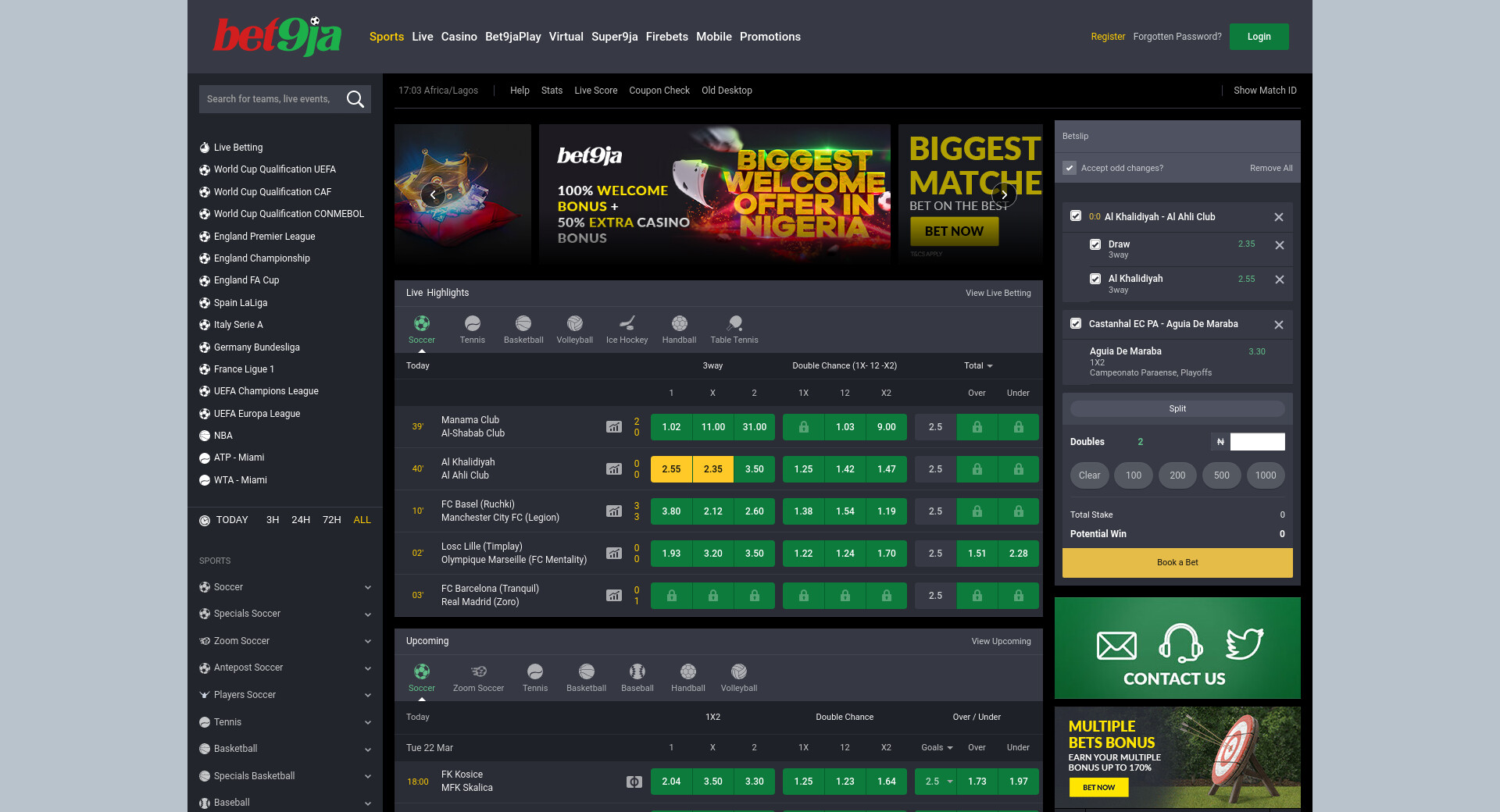Viewport: 1500px width, 812px height.
Task: Toggle Accept odd changes checkbox
Action: (x=1070, y=168)
